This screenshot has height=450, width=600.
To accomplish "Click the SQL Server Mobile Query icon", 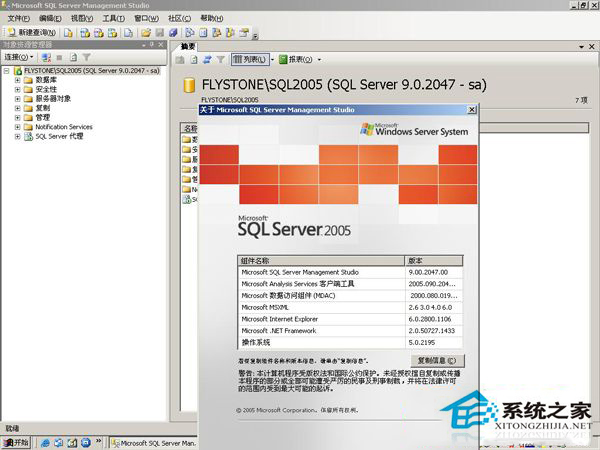I will (129, 33).
